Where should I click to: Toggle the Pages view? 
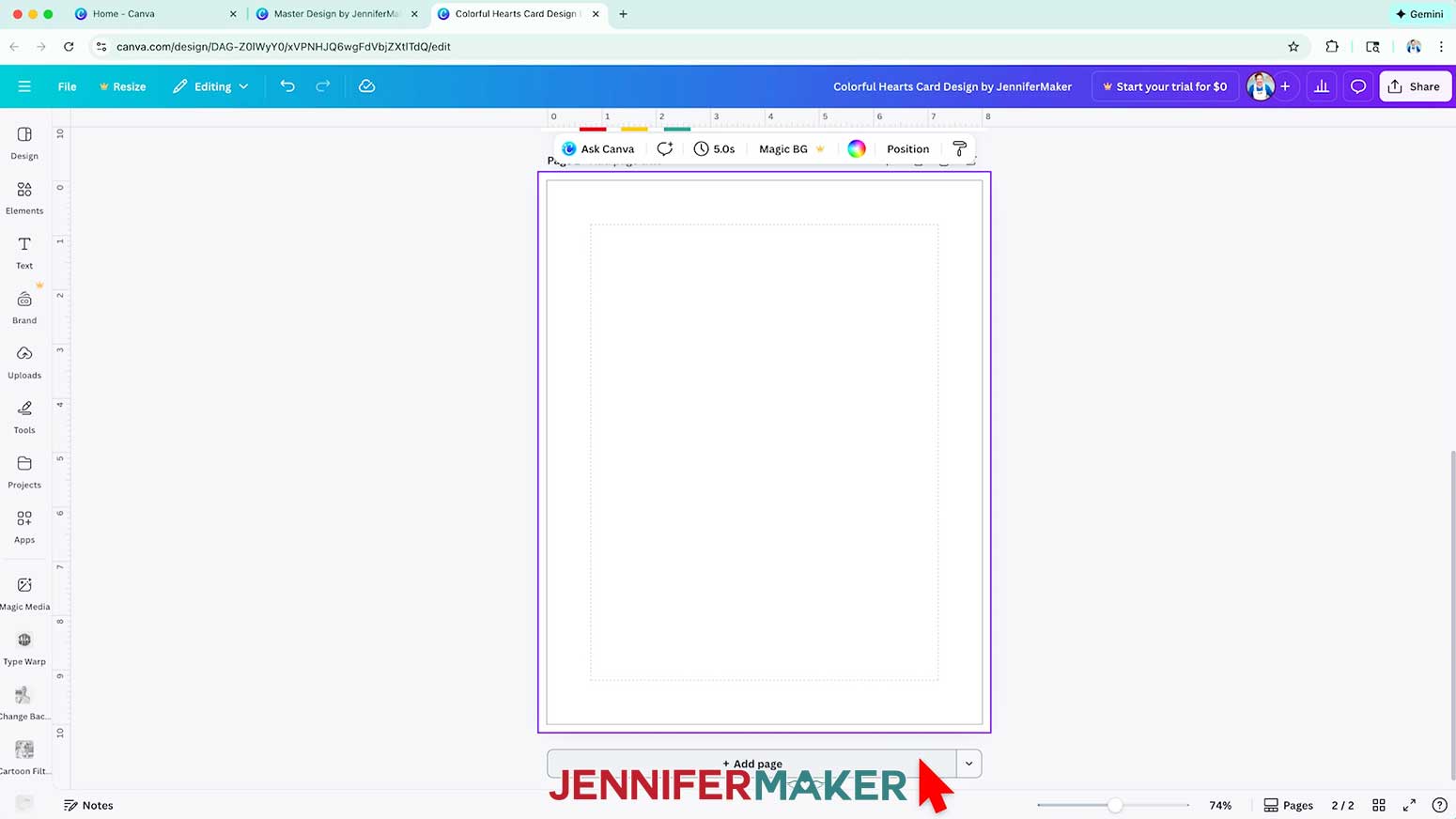pos(1288,805)
